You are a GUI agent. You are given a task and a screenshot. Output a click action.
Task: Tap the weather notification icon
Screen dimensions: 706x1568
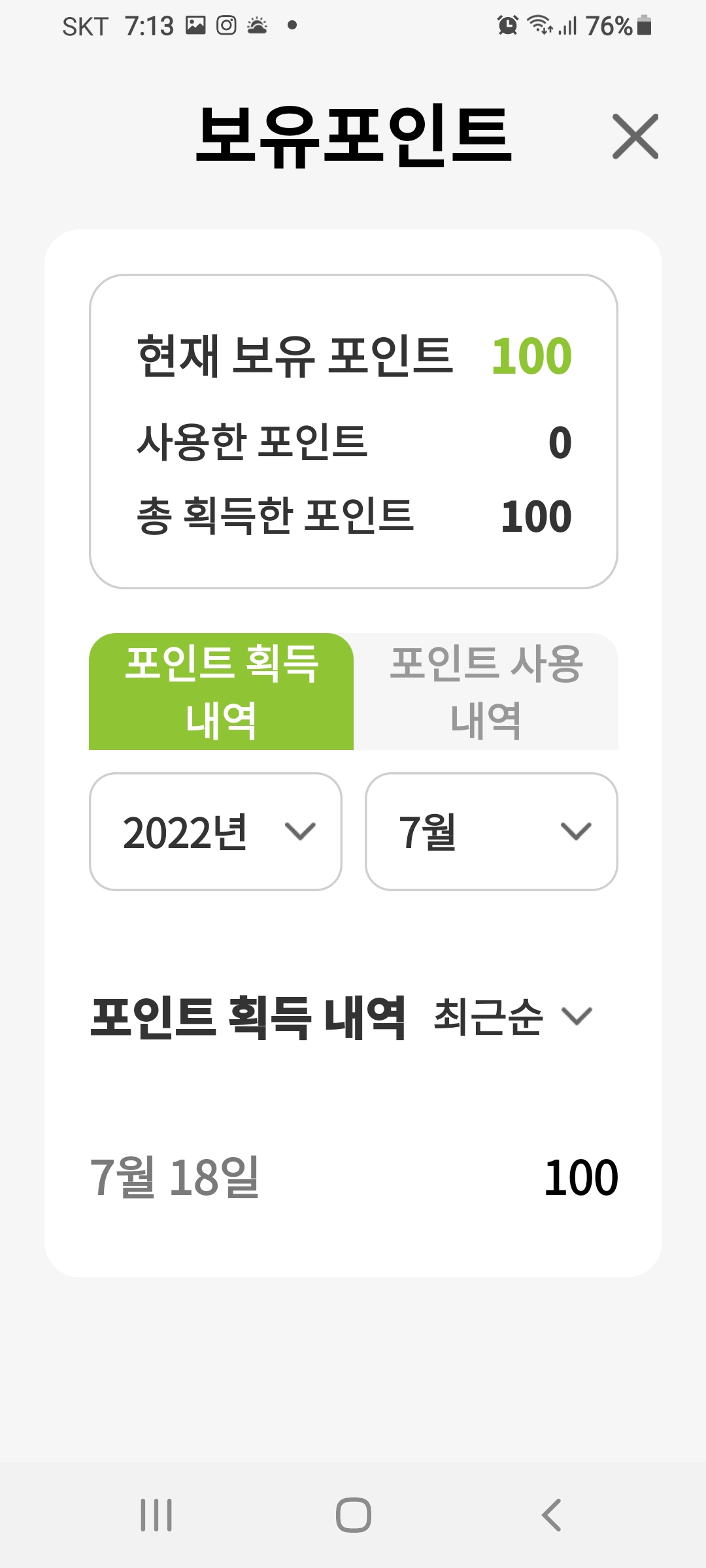tap(258, 25)
